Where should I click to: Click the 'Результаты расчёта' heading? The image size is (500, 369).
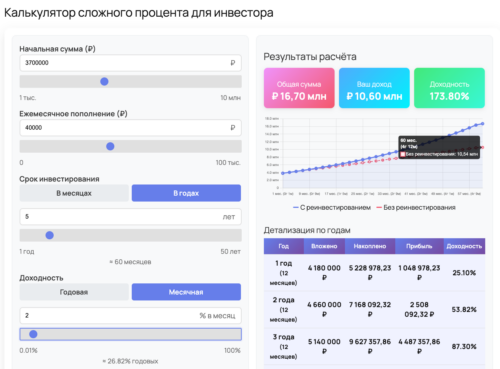click(x=310, y=57)
